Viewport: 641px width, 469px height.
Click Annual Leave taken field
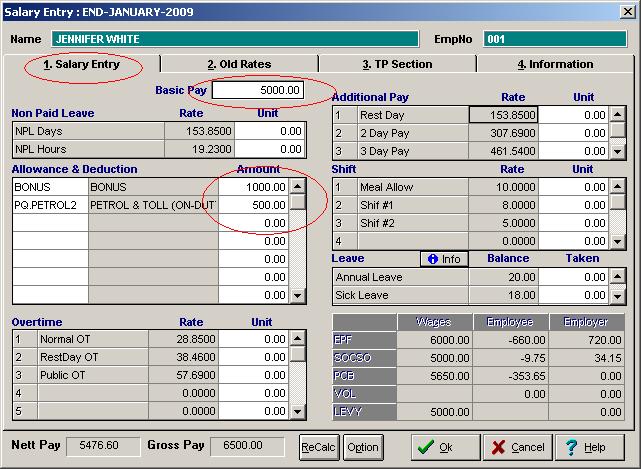click(x=574, y=277)
